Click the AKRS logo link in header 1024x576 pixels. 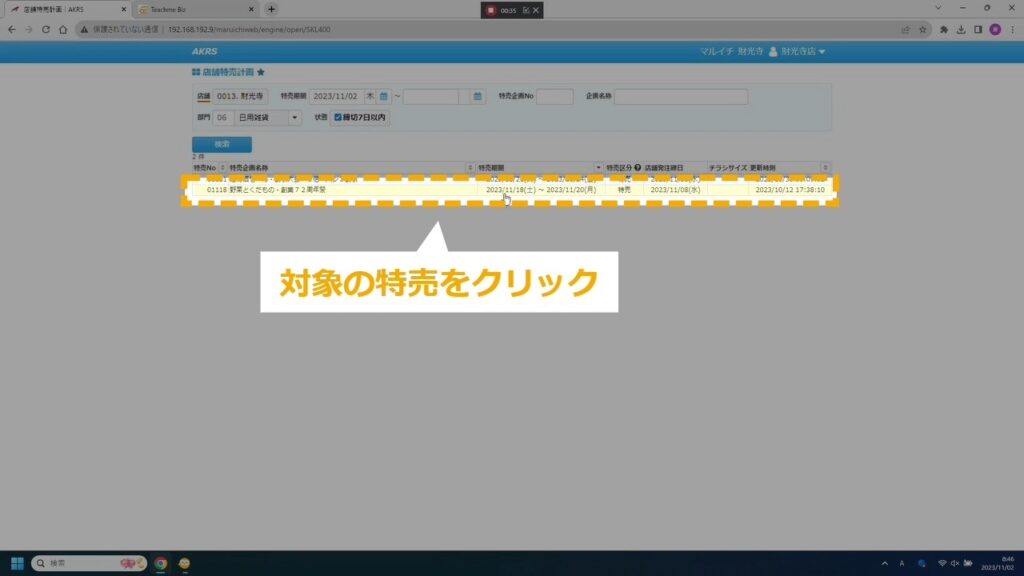click(x=206, y=51)
